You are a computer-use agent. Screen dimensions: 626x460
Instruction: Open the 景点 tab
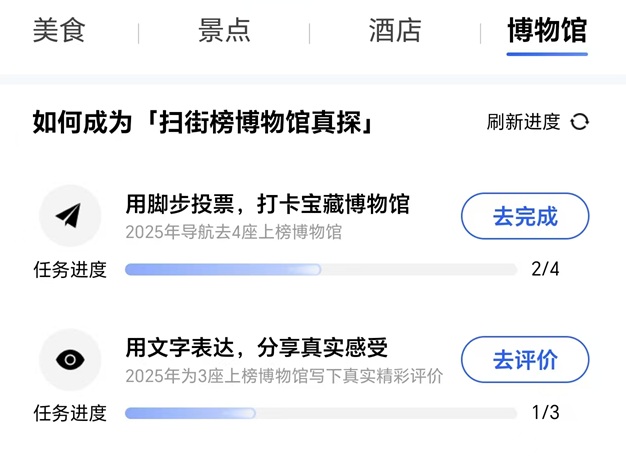224,30
